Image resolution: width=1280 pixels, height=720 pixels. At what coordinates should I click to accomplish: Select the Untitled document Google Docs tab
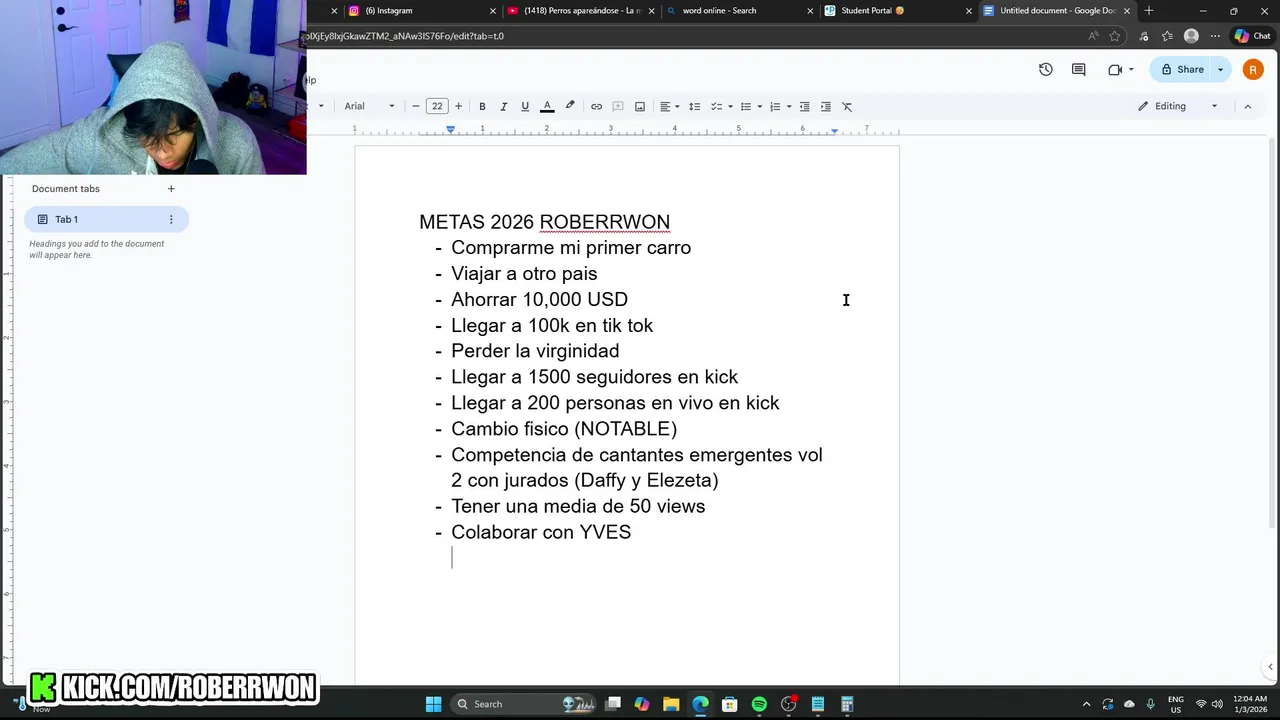1056,10
